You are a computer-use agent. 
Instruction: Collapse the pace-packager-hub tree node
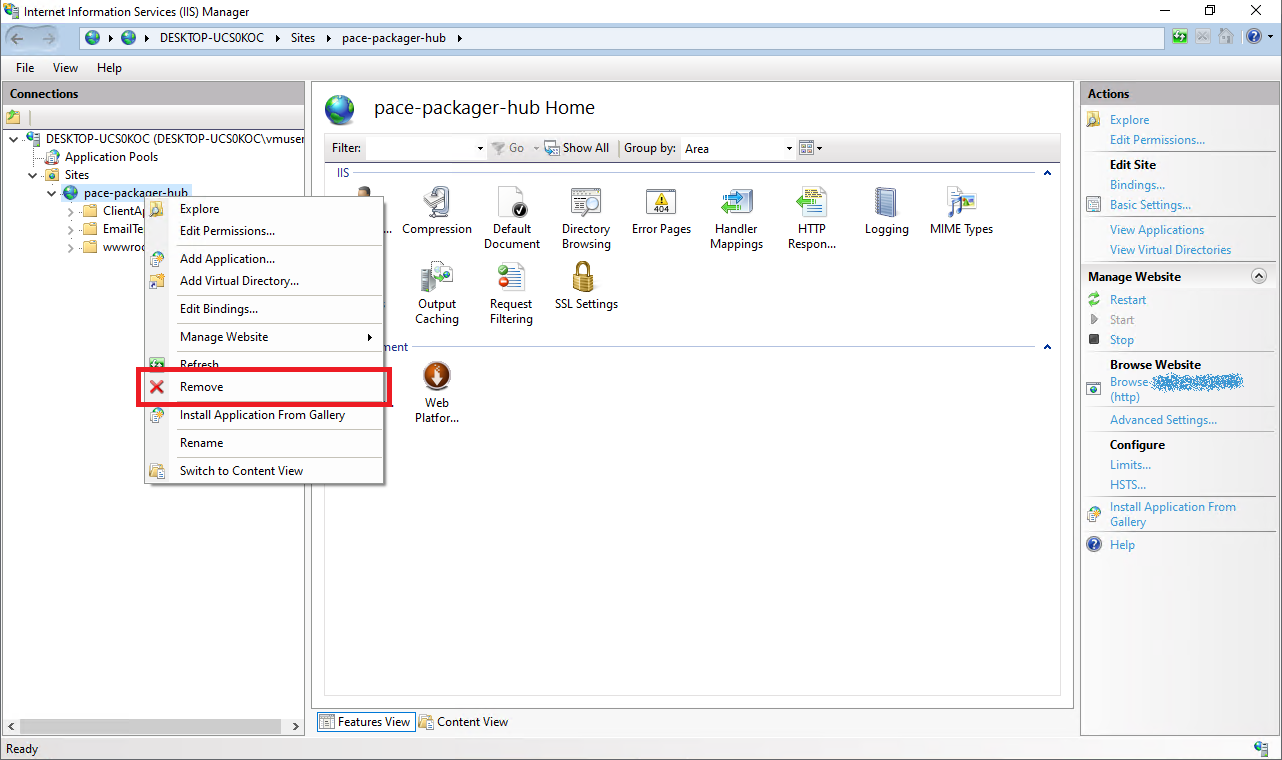(x=52, y=193)
